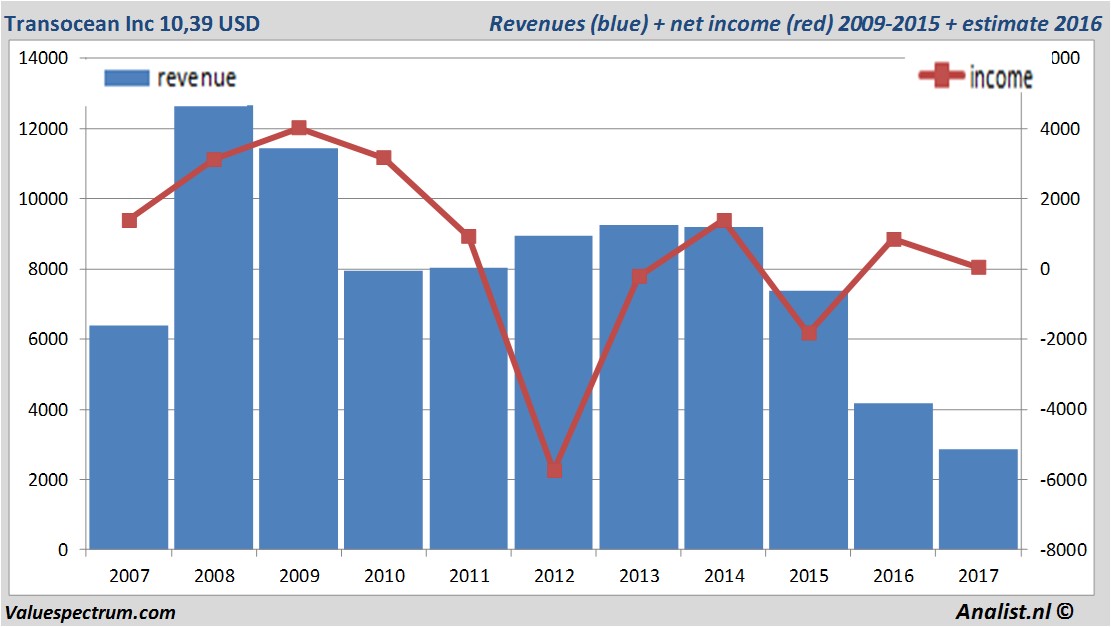Click the revenue legend label text
Viewport: 1111px width, 627px height.
[196, 78]
